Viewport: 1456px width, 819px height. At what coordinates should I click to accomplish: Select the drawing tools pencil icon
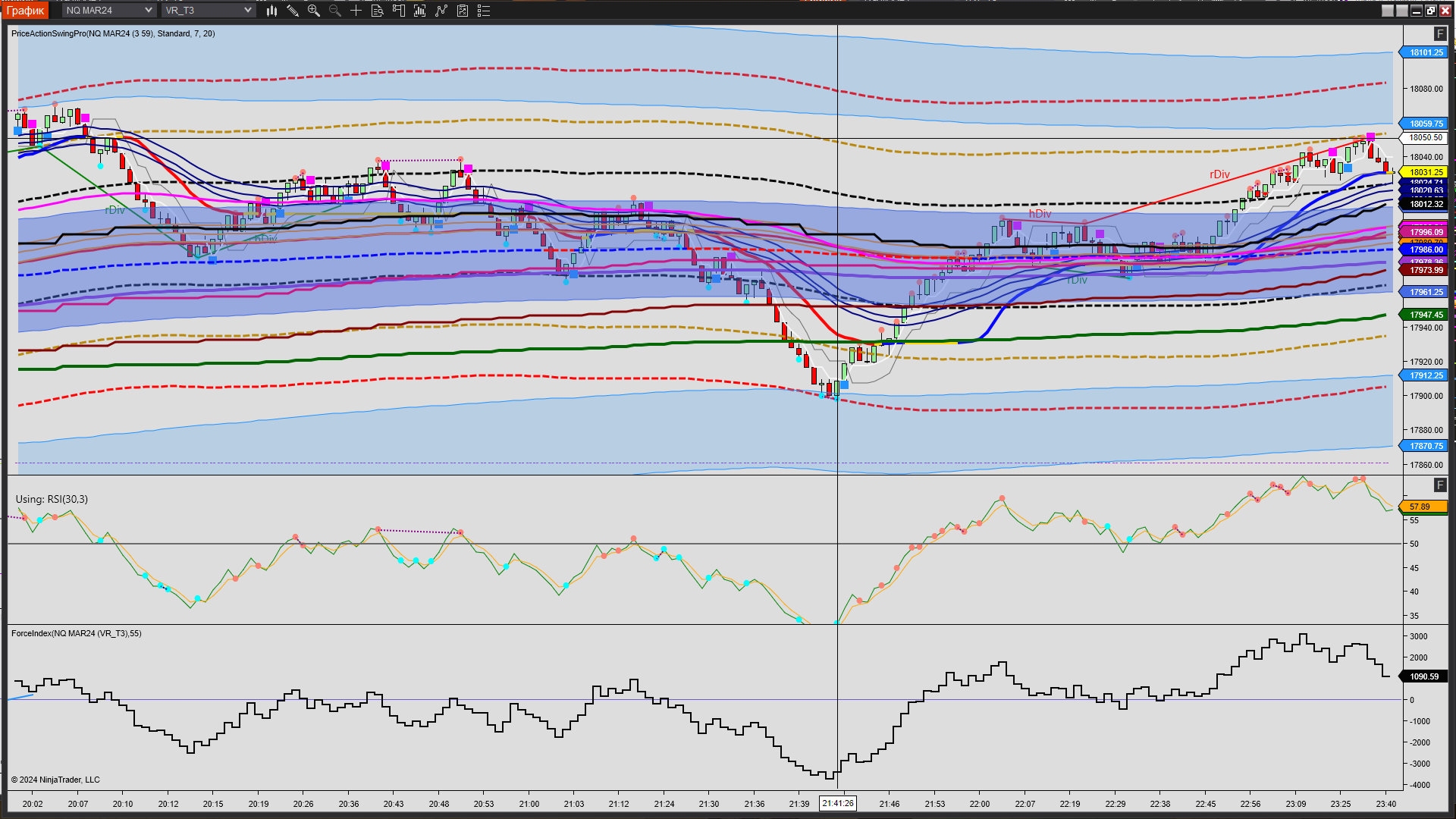tap(293, 11)
